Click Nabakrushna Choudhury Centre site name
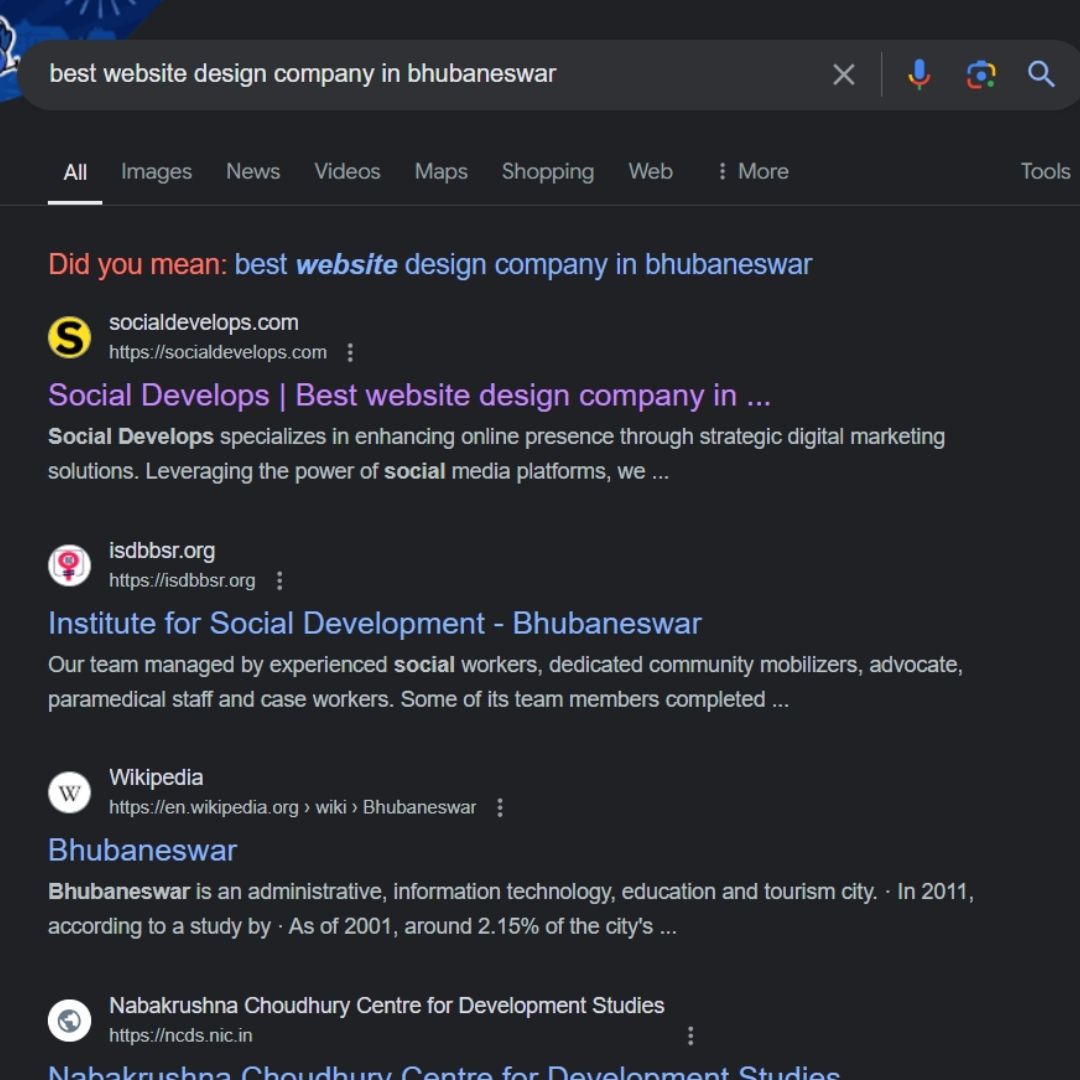Screen dimensions: 1080x1080 tap(386, 1006)
